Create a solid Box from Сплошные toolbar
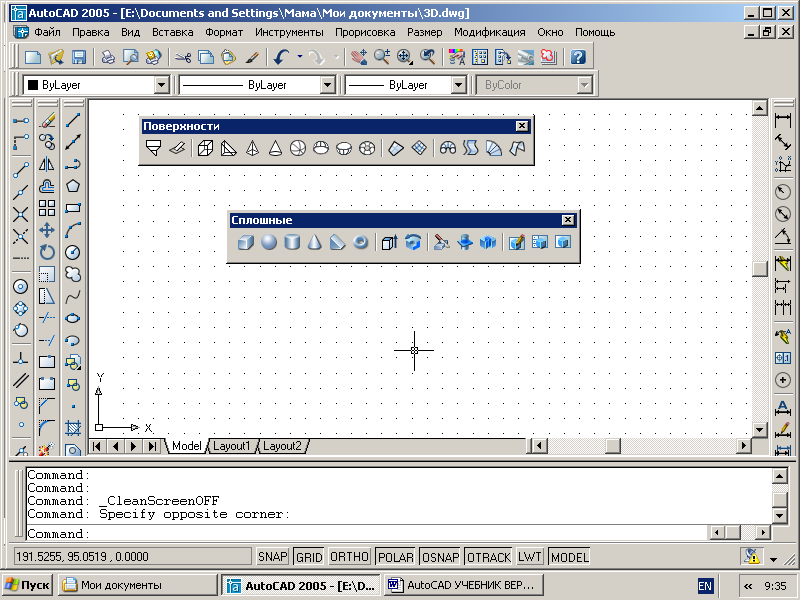This screenshot has width=800, height=600. coord(245,242)
